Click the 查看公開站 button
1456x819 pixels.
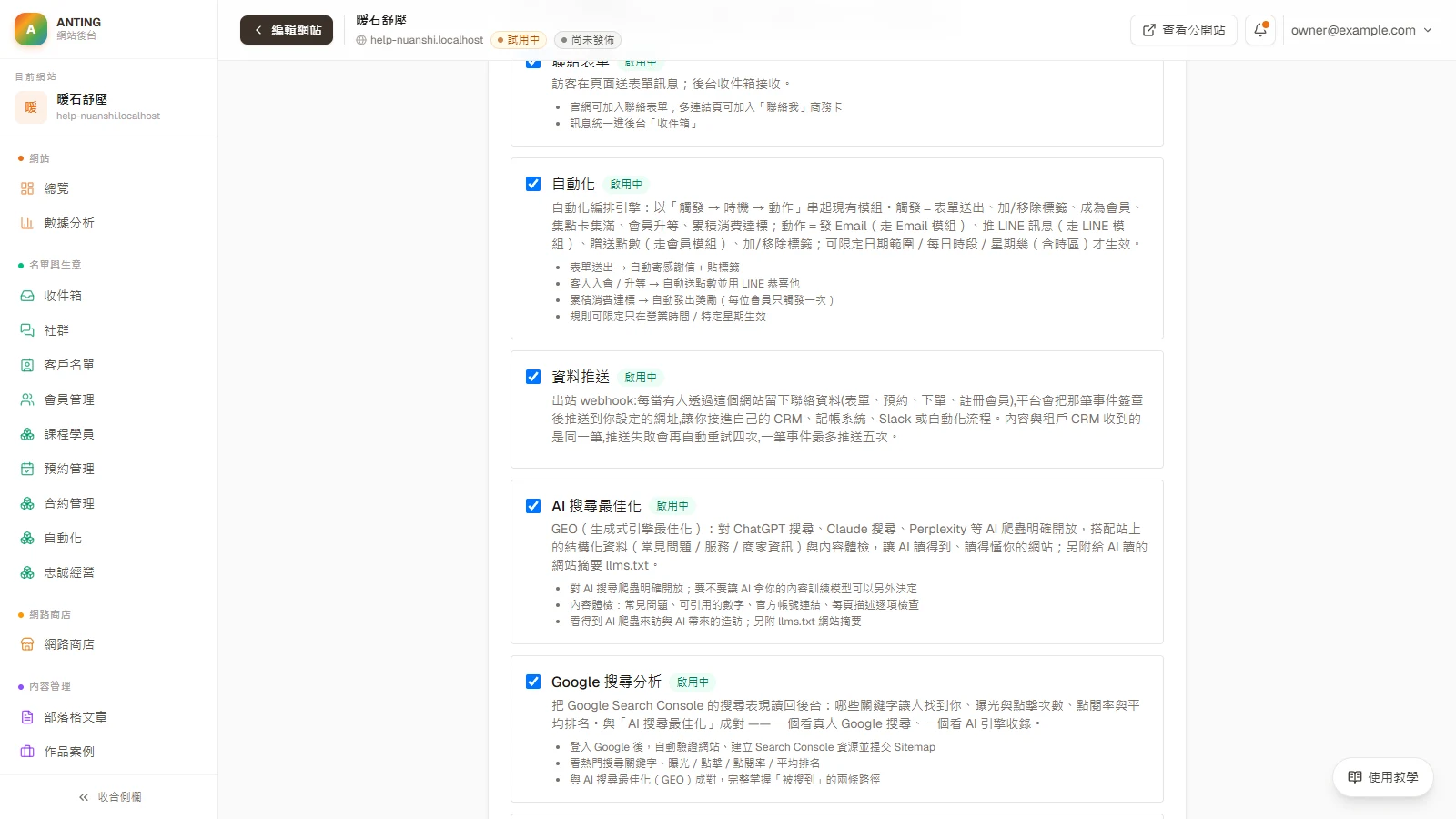(x=1184, y=30)
